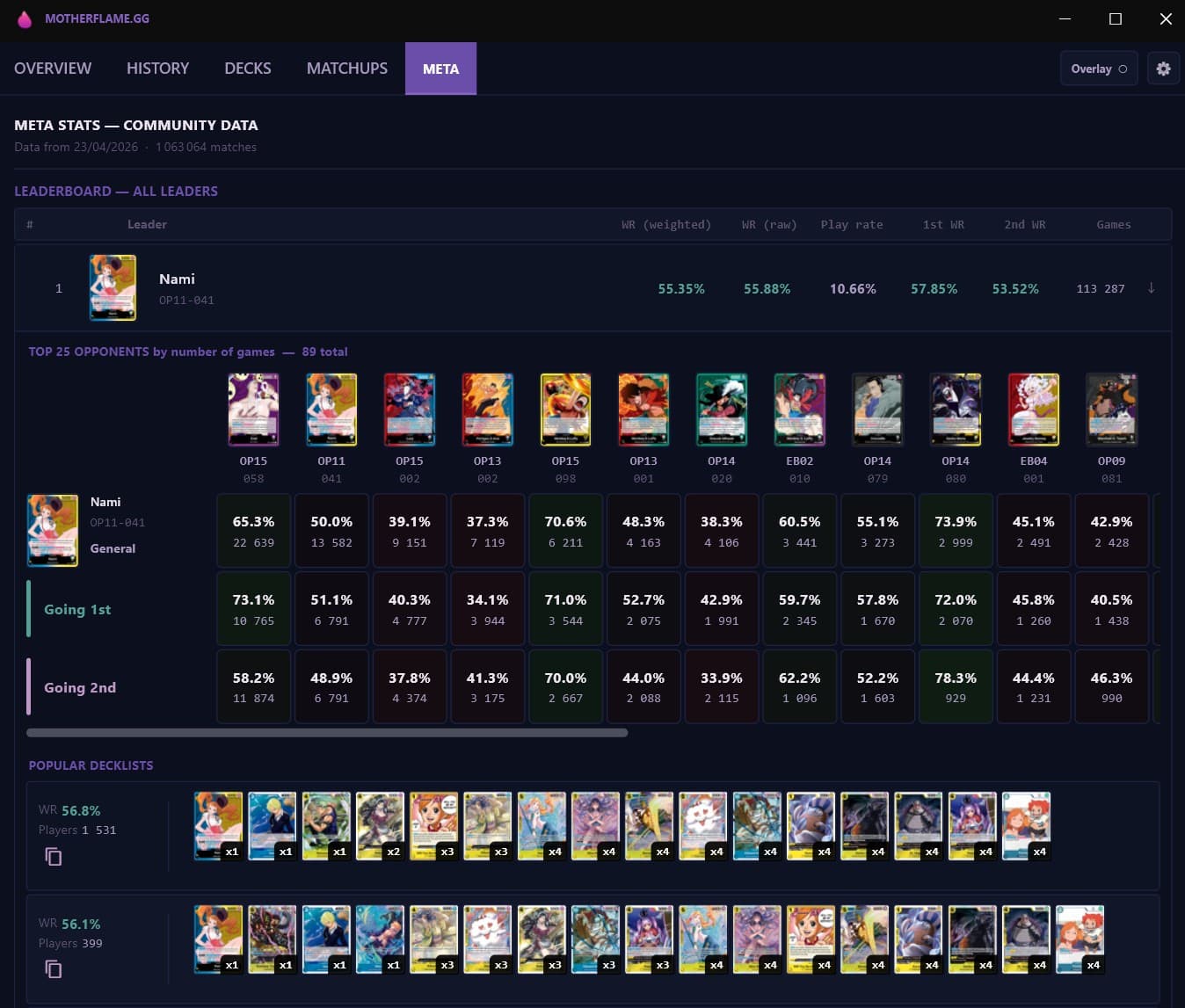Select the EB04 001 opponent card
Screen dimensions: 1185x1008
click(x=1033, y=410)
